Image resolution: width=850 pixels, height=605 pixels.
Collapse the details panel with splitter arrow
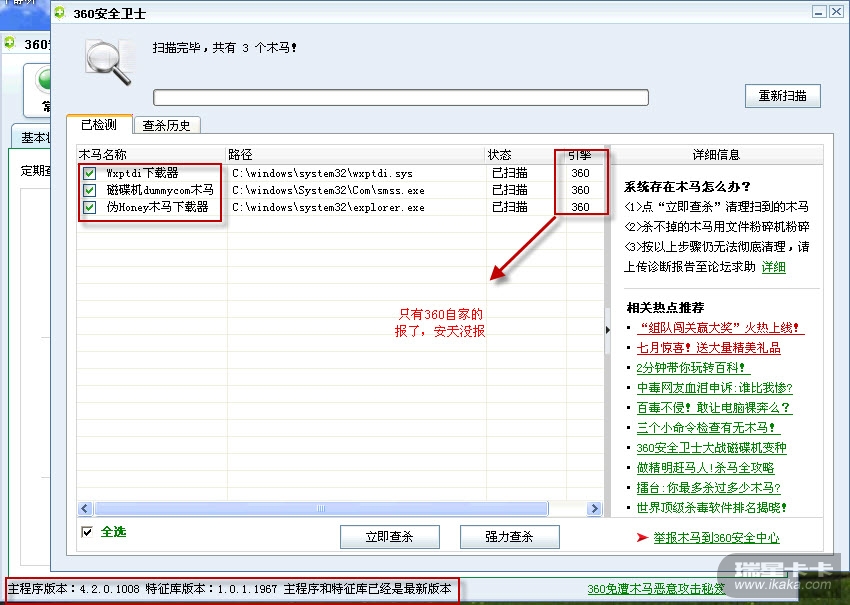point(608,330)
